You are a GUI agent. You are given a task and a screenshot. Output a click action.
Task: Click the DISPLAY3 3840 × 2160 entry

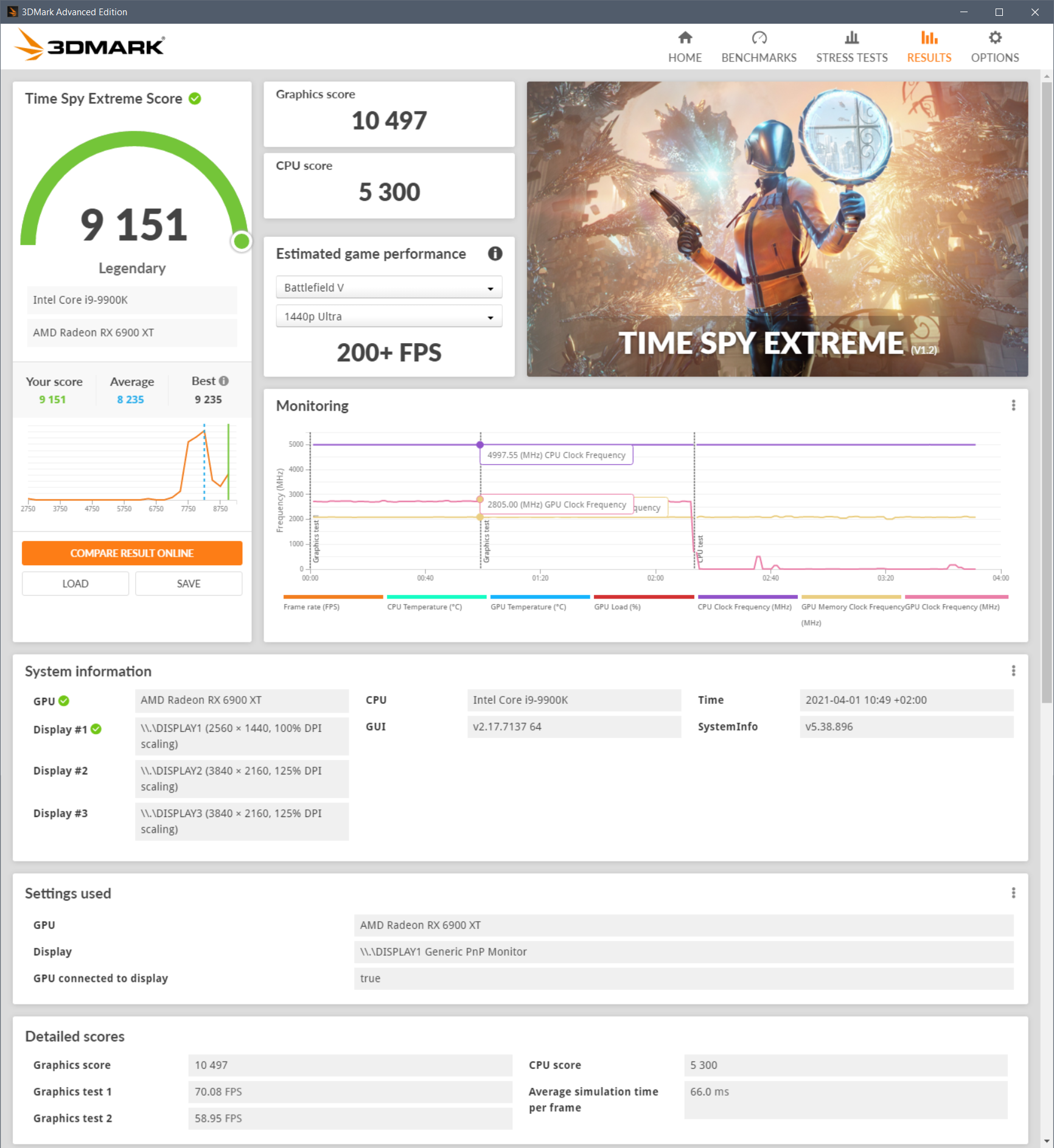pyautogui.click(x=242, y=821)
